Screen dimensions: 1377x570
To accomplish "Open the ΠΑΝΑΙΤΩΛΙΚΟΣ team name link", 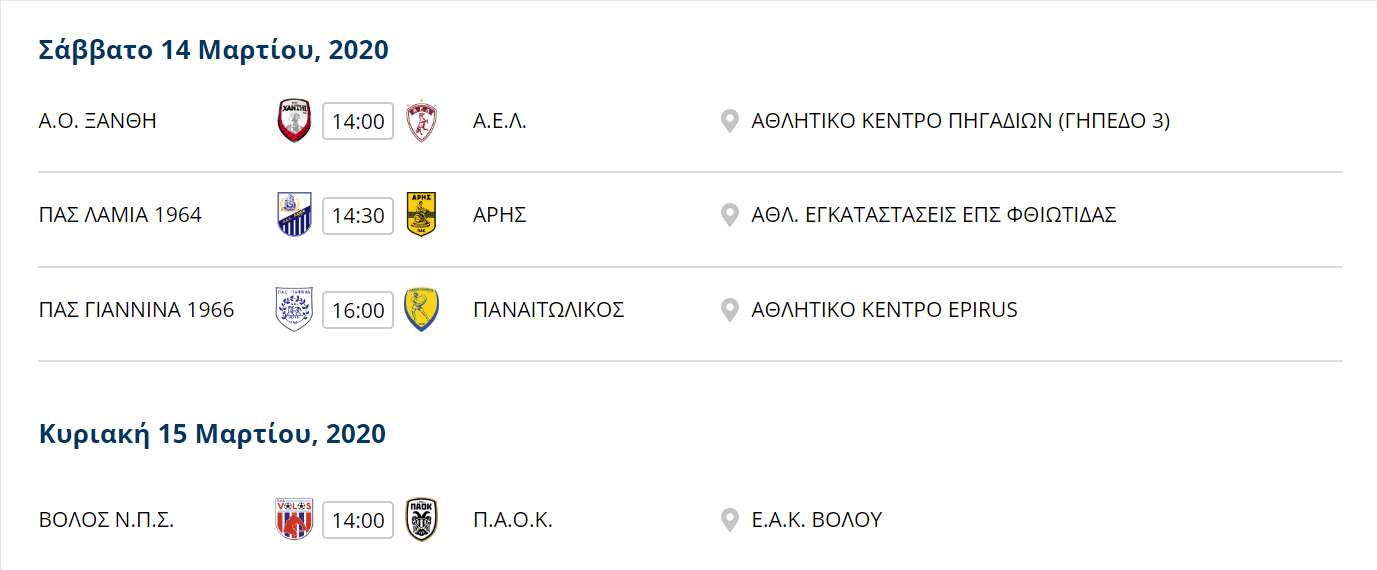I will [x=548, y=309].
